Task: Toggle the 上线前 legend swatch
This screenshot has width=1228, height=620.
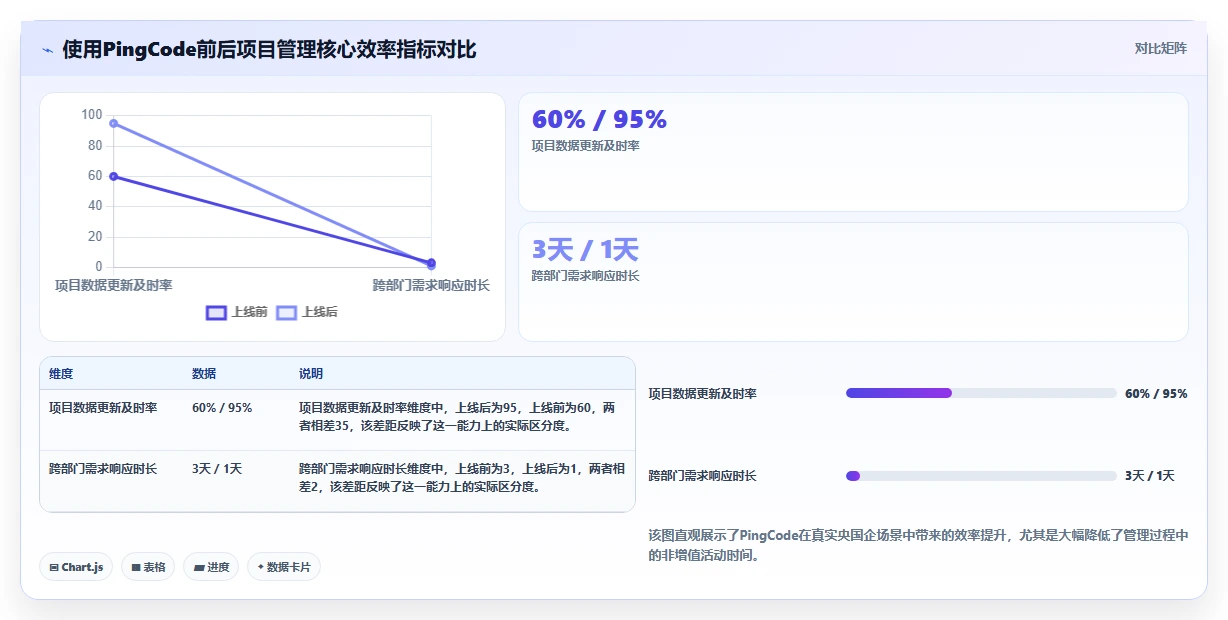Action: (216, 312)
